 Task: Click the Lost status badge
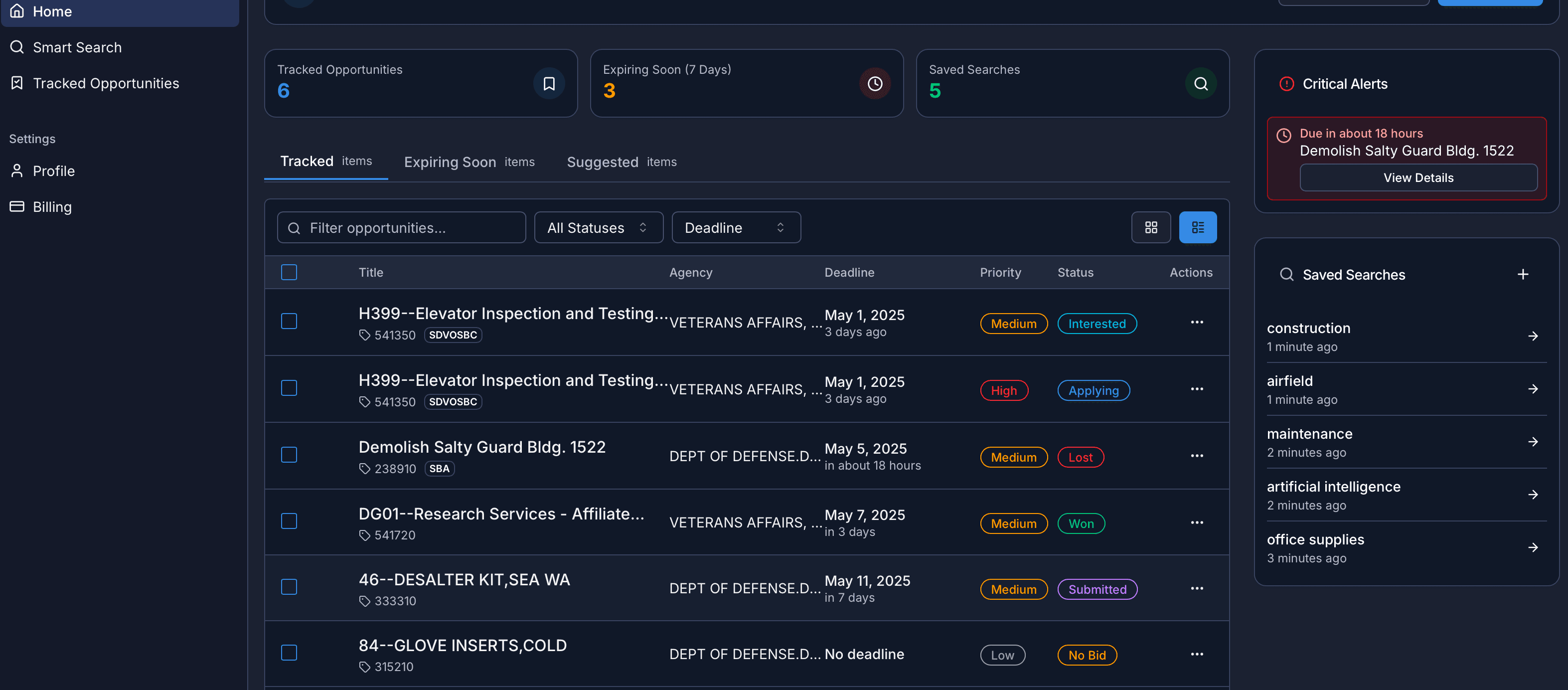[1081, 458]
